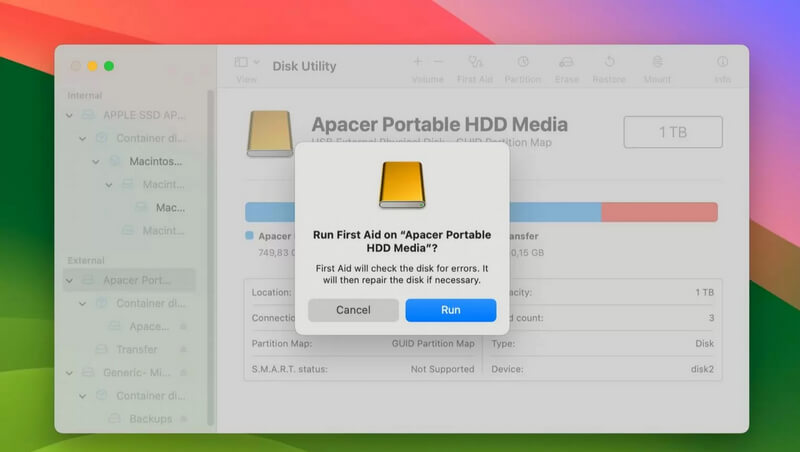Screen dimensions: 800x452
Task: Cancel the First Aid dialog
Action: 353,310
